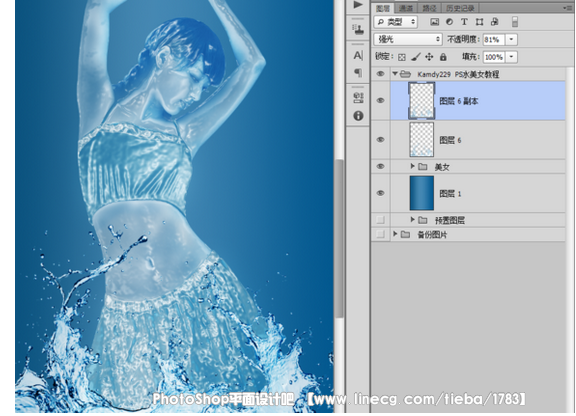Expand the 备份图片 group
The height and width of the screenshot is (416, 576).
[395, 234]
